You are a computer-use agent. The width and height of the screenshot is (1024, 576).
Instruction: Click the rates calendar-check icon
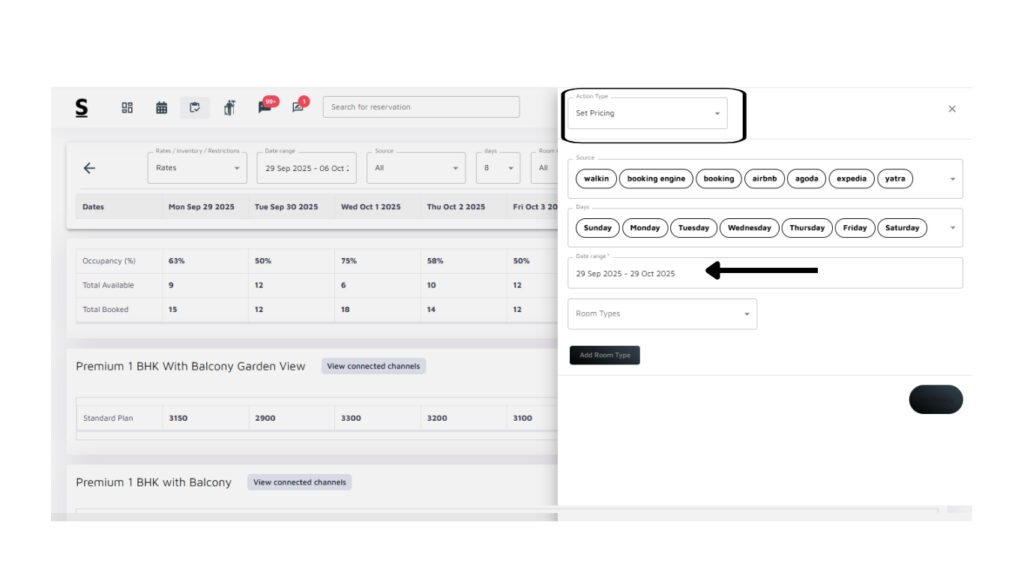pyautogui.click(x=194, y=108)
